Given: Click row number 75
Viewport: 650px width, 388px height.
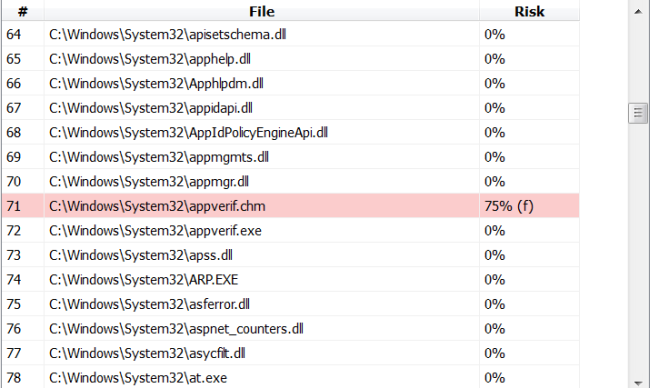Looking at the screenshot, I should pyautogui.click(x=13, y=304).
